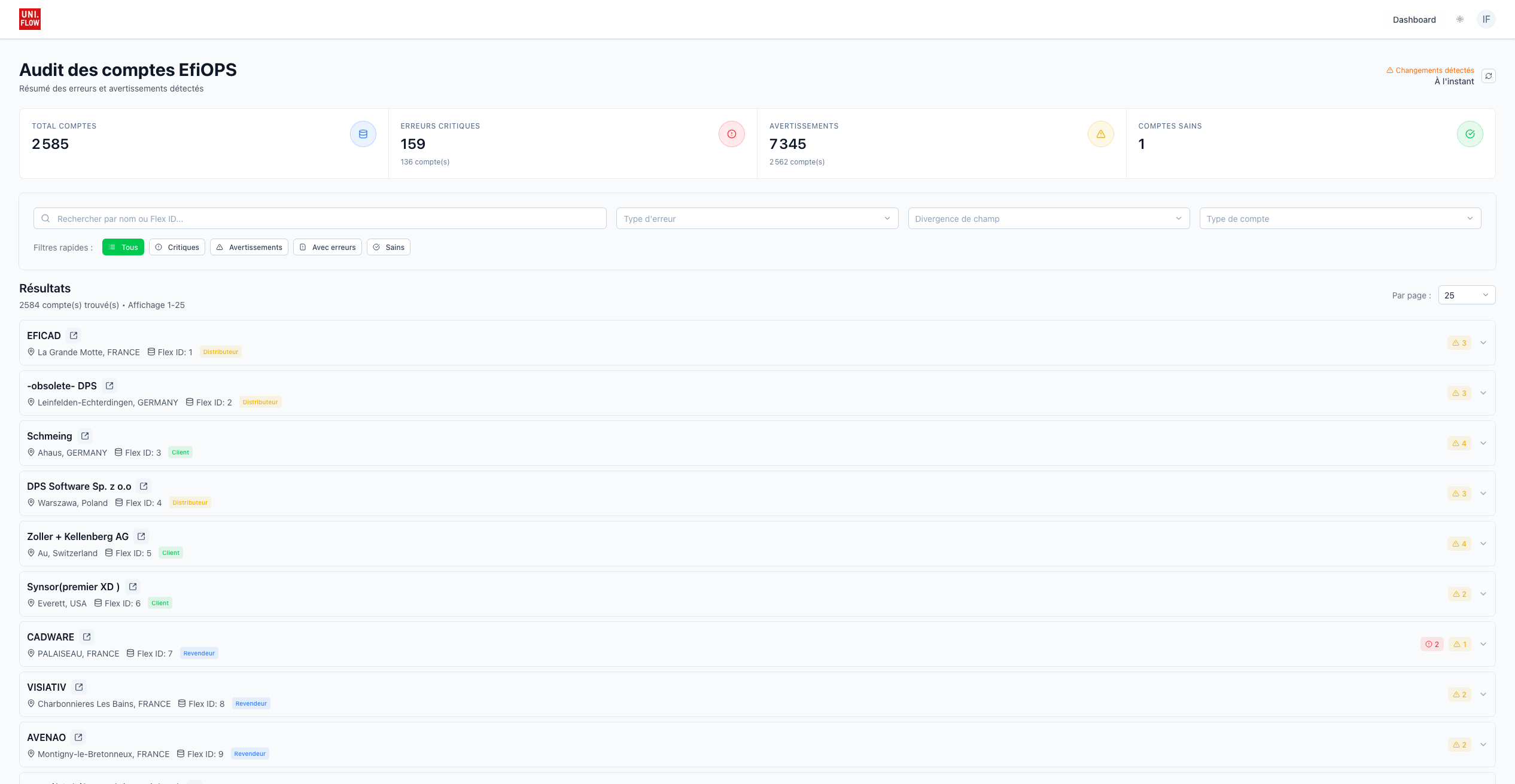Open VISIATIV external link icon

coord(79,687)
